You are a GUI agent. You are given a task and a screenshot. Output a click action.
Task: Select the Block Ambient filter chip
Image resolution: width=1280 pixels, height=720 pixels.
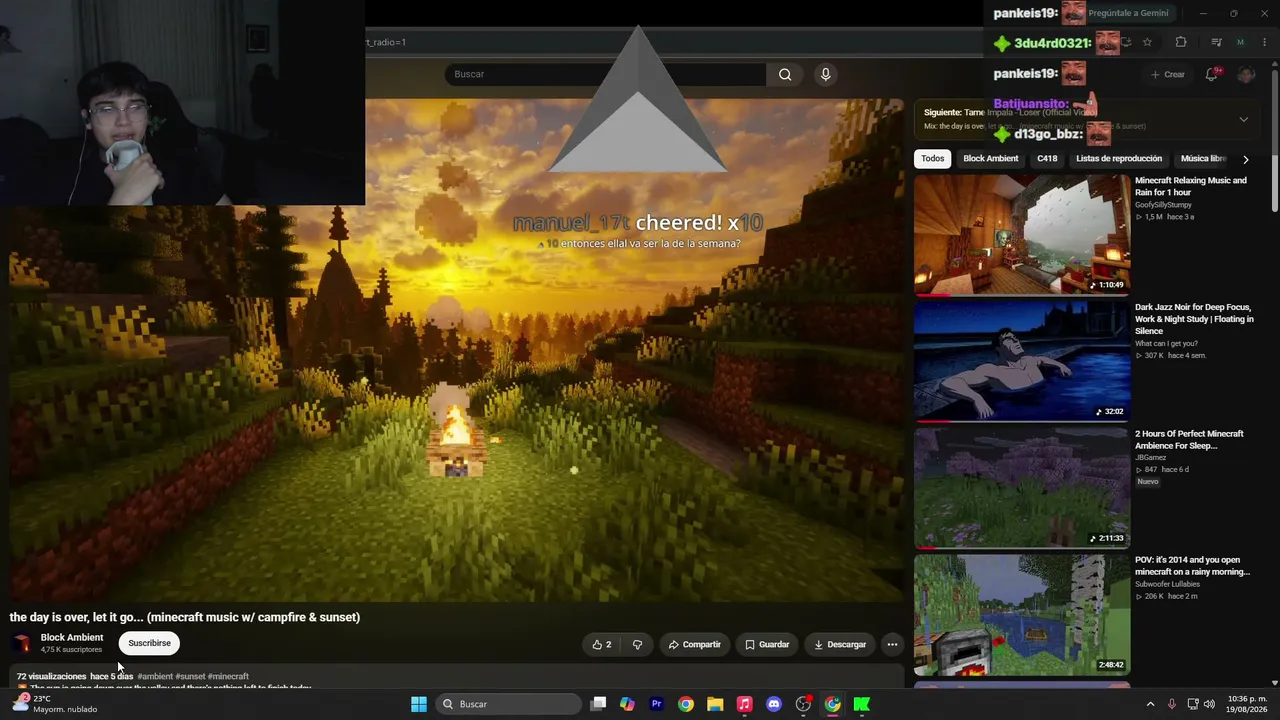pyautogui.click(x=990, y=159)
